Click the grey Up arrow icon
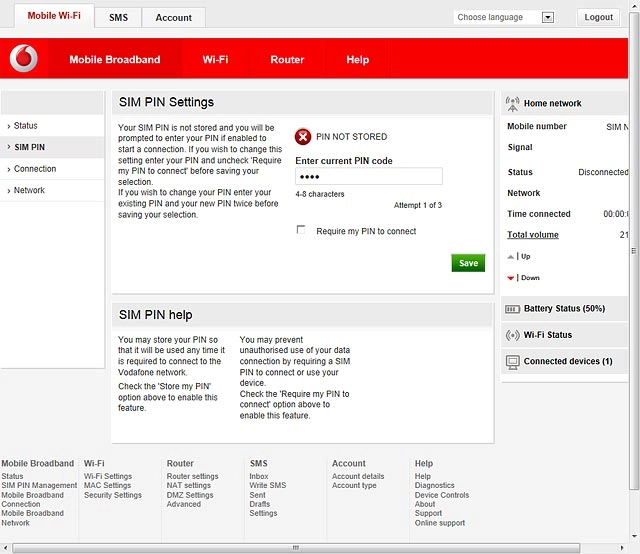 pos(510,257)
